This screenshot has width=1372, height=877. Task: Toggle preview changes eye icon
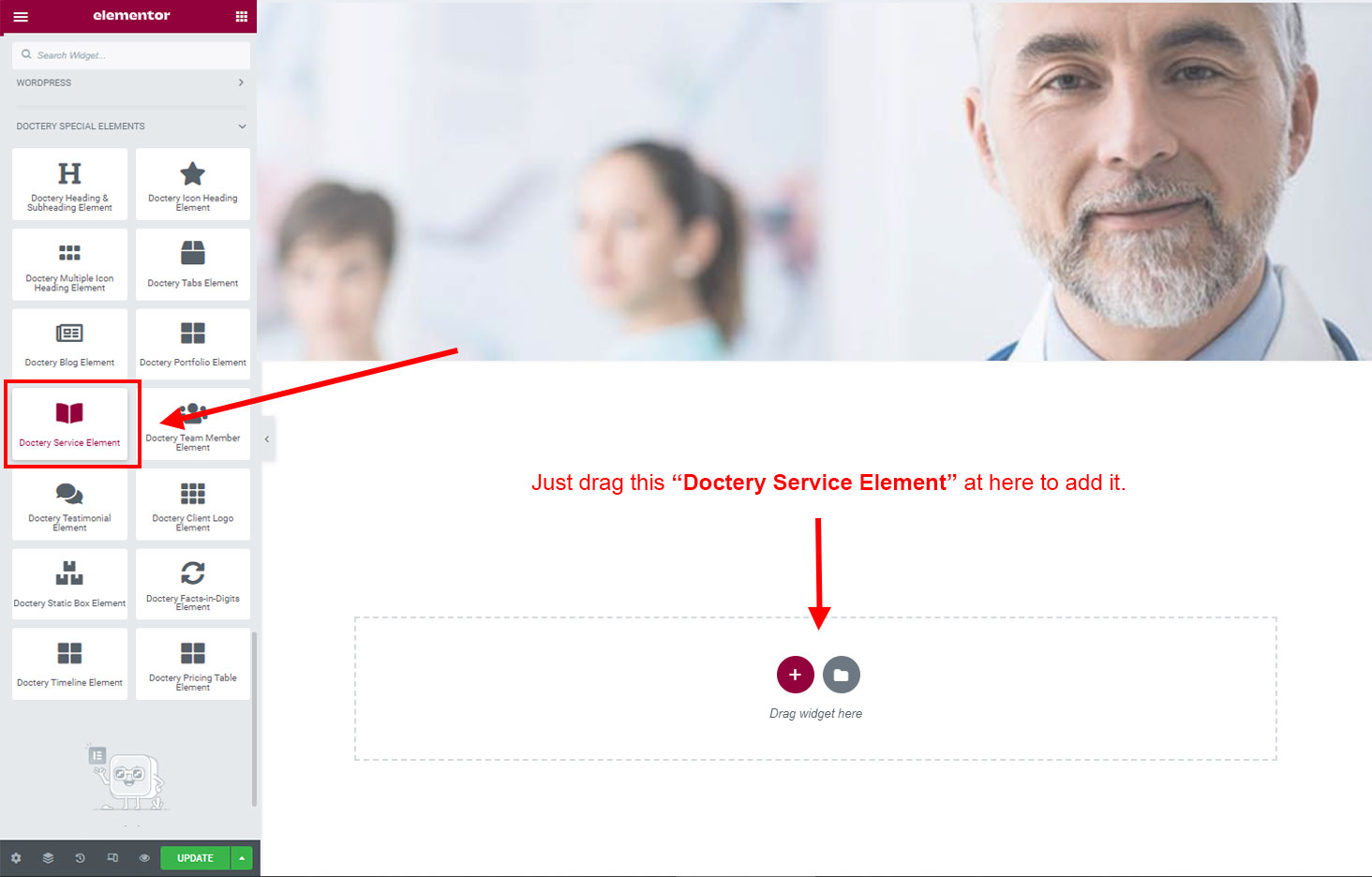pyautogui.click(x=144, y=858)
